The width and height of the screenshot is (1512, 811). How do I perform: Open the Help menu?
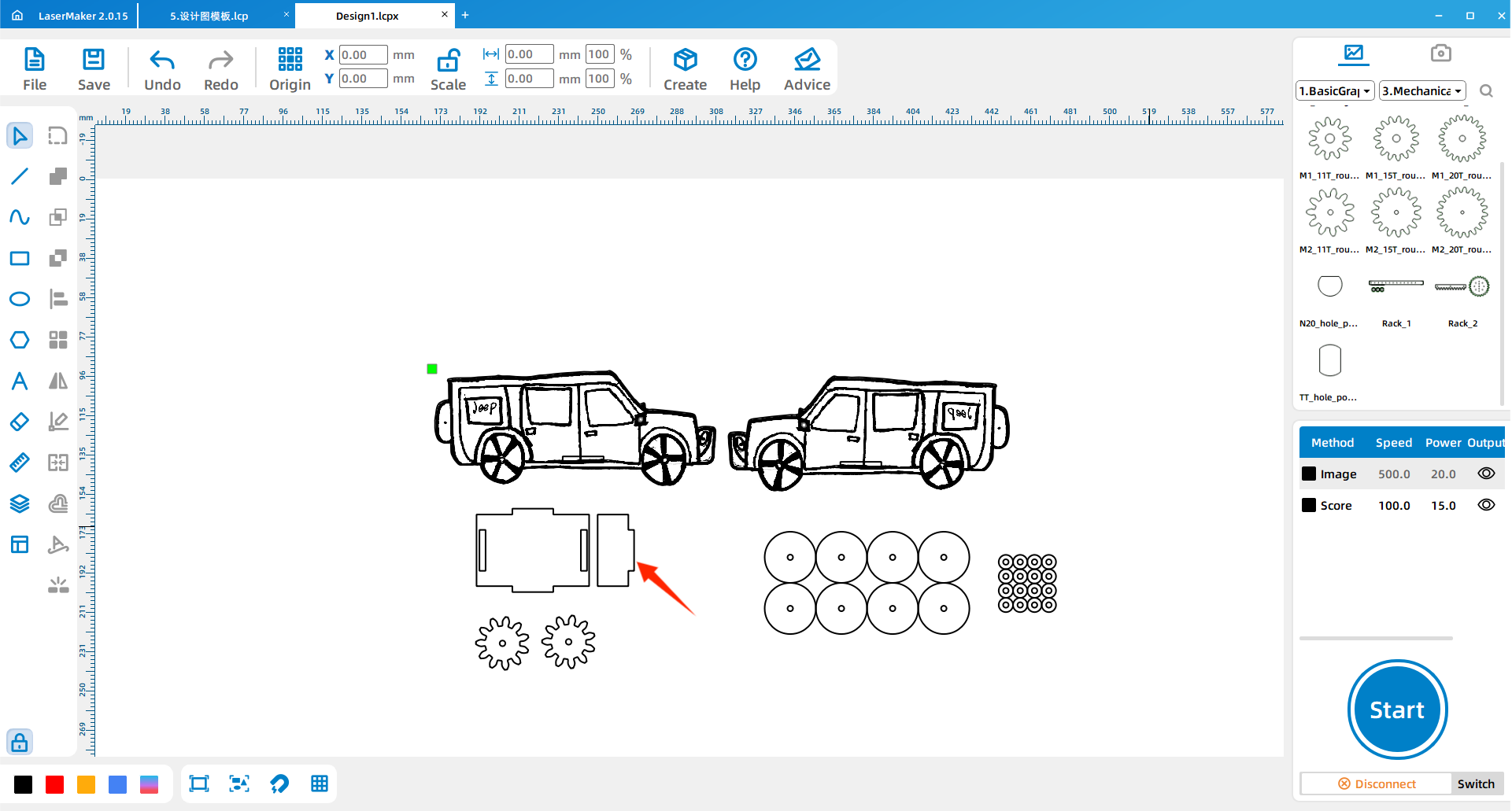(x=745, y=69)
